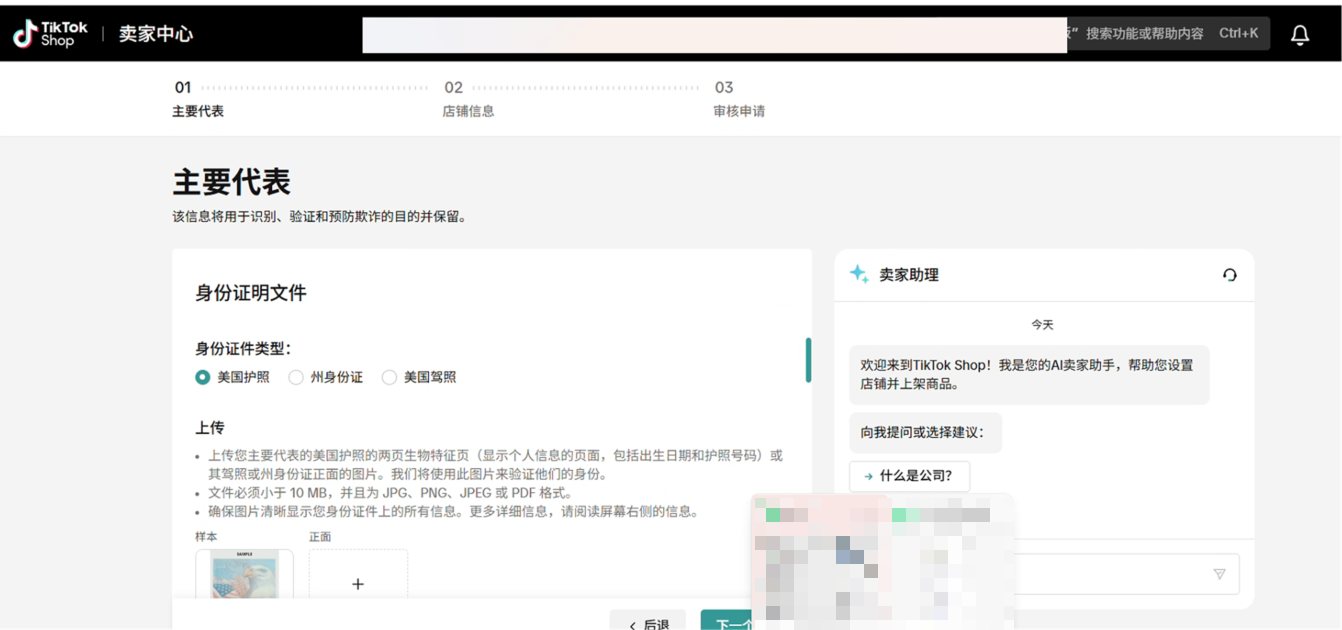Click the teal 下一个 next button

tap(725, 621)
